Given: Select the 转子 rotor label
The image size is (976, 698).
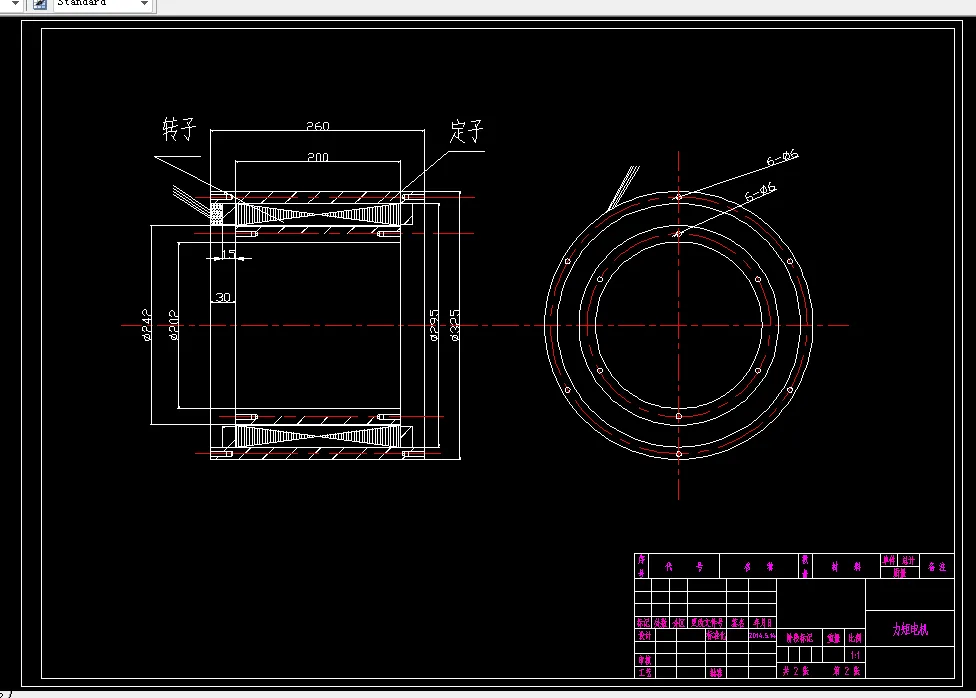Looking at the screenshot, I should (x=179, y=129).
